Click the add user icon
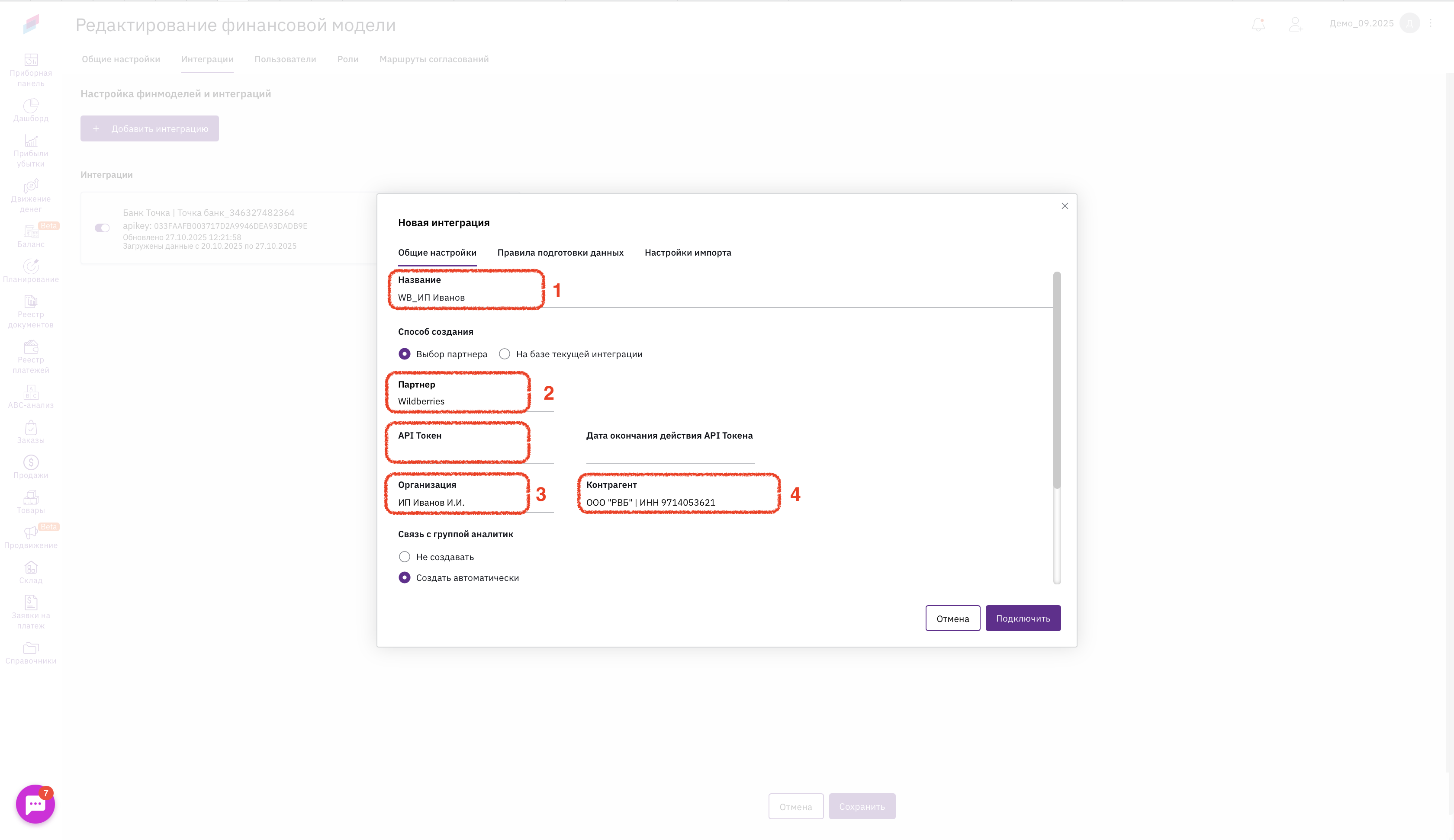 click(1295, 24)
